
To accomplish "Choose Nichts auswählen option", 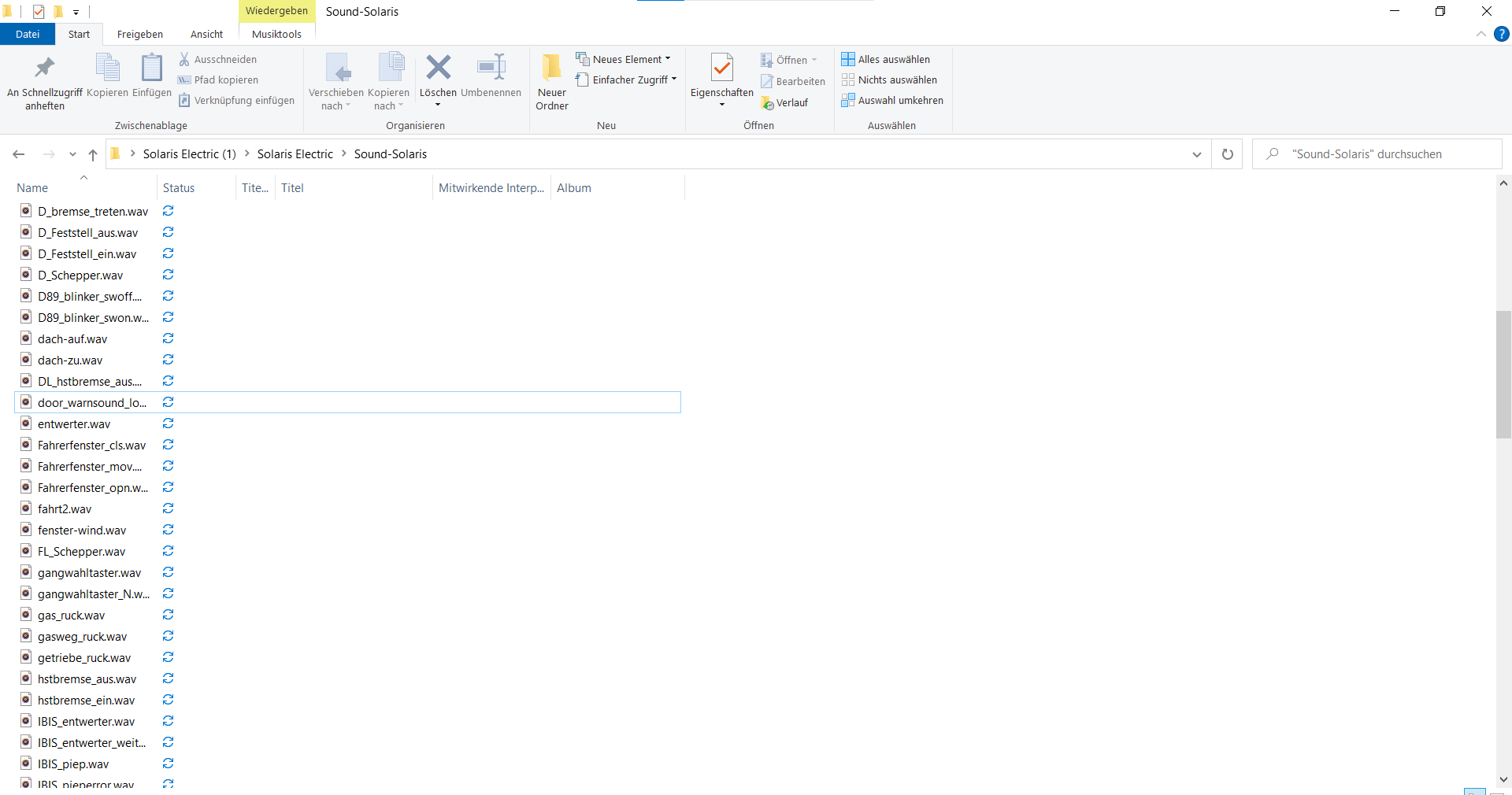I will 889,79.
